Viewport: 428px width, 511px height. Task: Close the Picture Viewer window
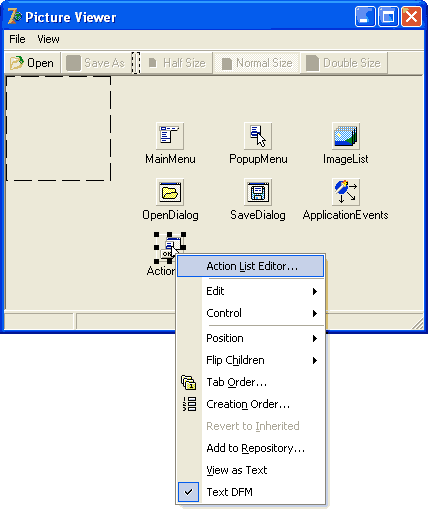(411, 16)
